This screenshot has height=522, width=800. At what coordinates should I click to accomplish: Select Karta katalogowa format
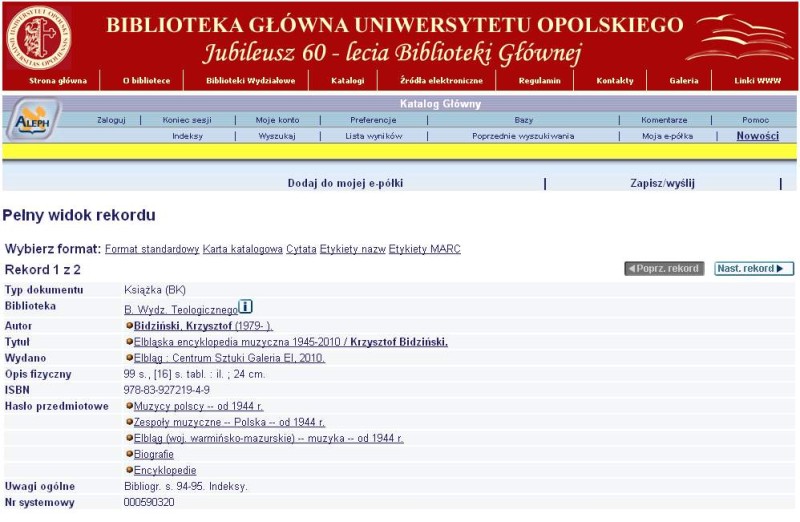(x=242, y=249)
